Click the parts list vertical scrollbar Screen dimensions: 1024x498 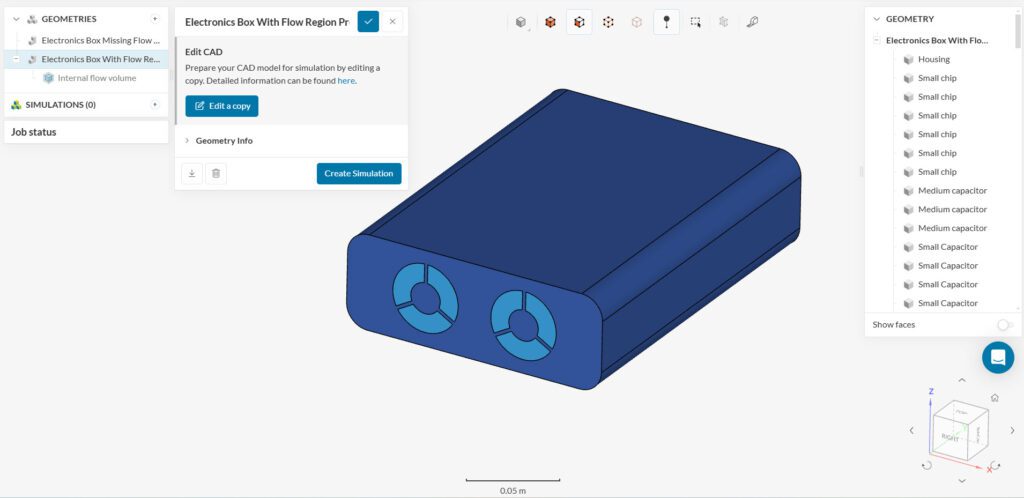click(x=1019, y=31)
